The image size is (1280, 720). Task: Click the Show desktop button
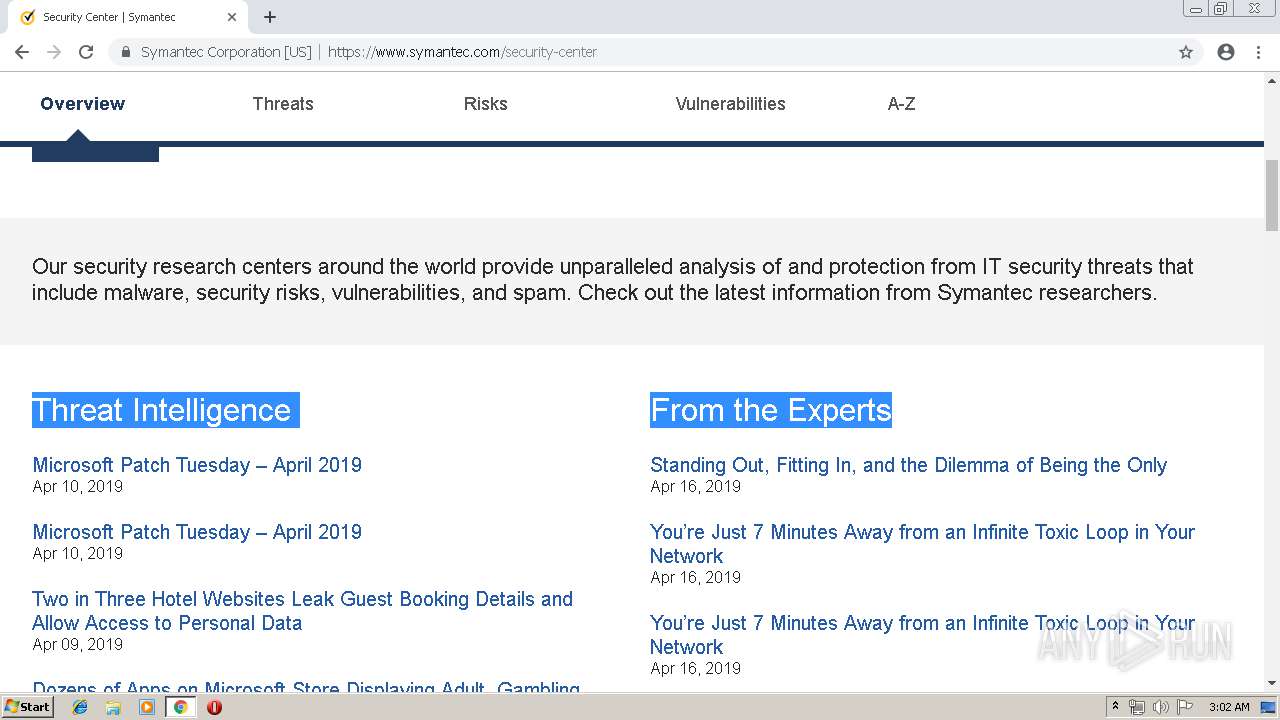point(1268,707)
